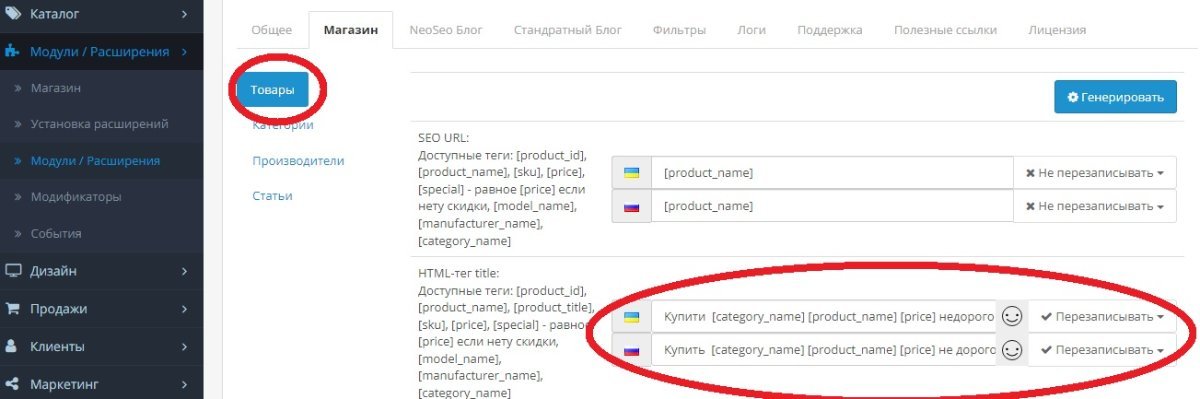This screenshot has height=399, width=1200.
Task: Click the user icon beside Клиенты
Action: [13, 347]
